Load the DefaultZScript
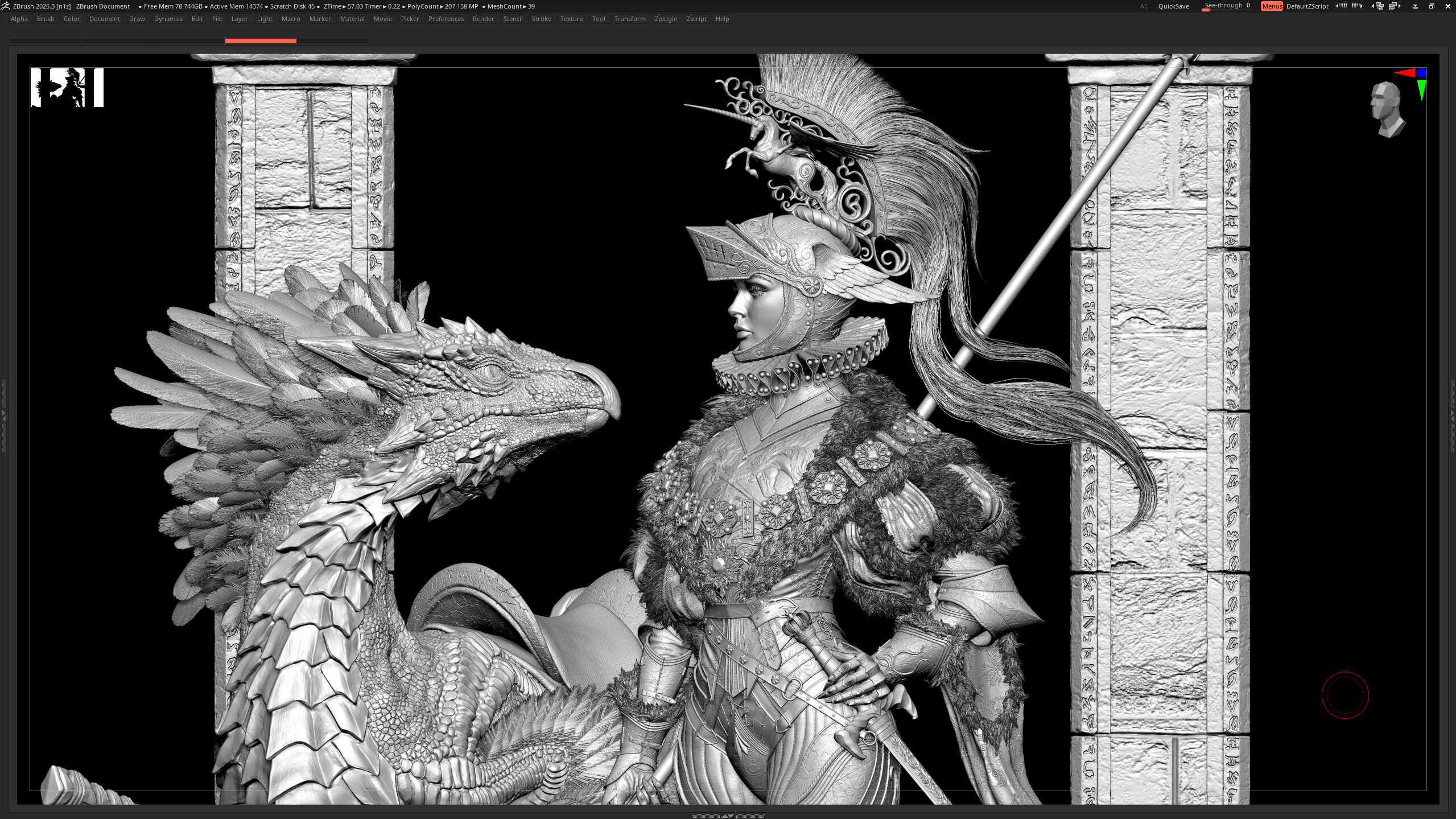Image resolution: width=1456 pixels, height=819 pixels. 1307,6
